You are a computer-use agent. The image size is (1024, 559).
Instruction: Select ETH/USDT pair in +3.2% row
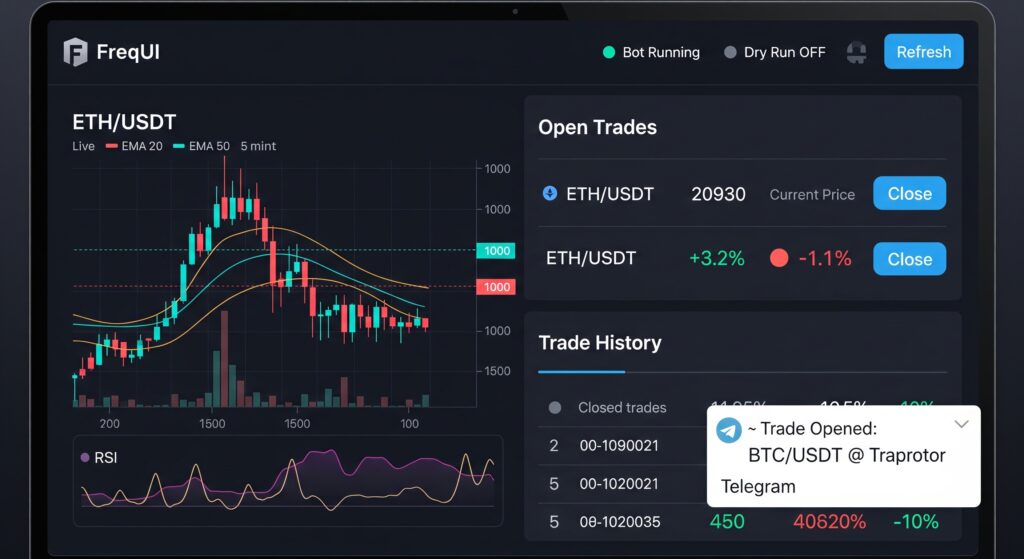point(591,258)
